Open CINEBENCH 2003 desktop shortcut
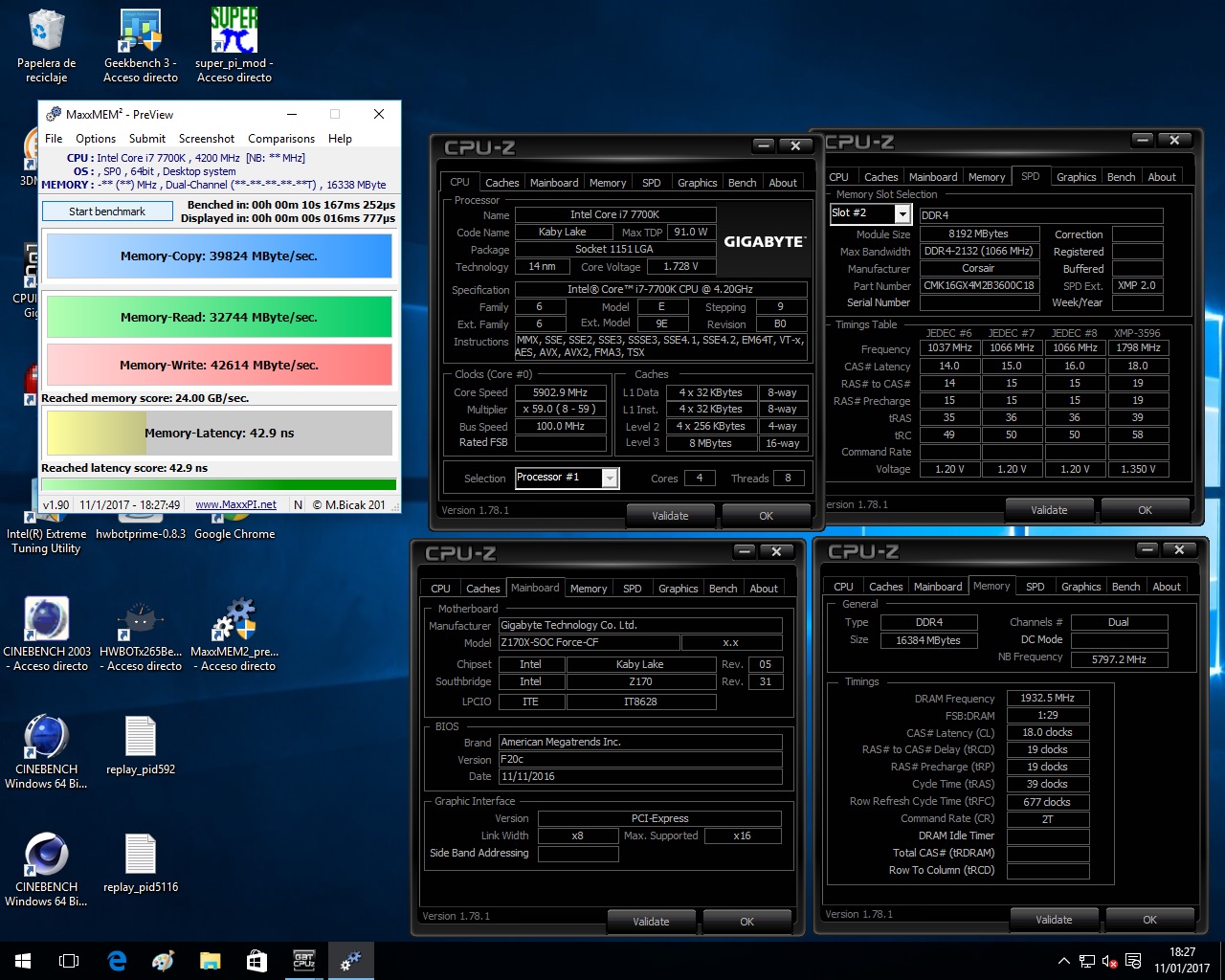The image size is (1225, 980). tap(47, 634)
